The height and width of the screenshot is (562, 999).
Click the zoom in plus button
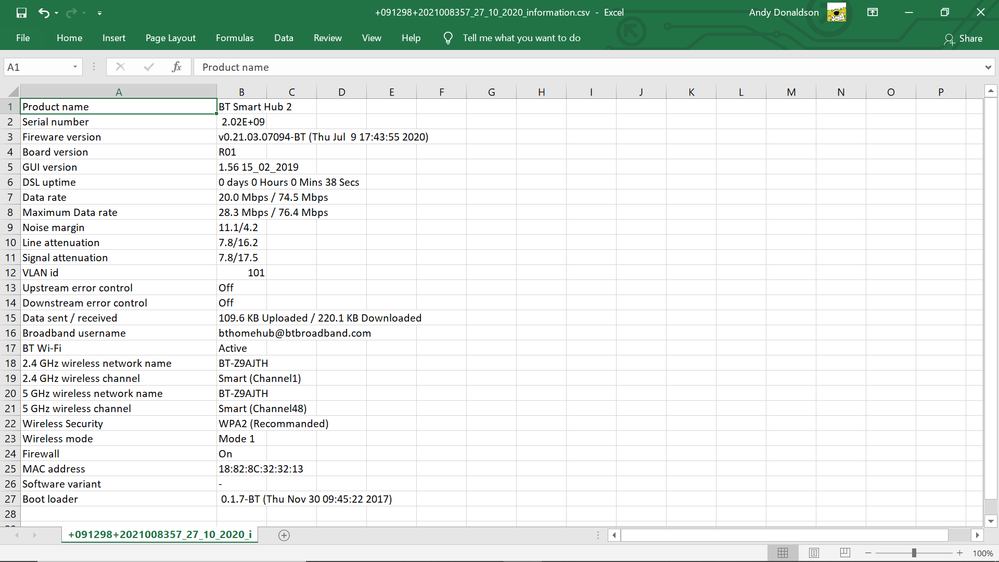(960, 553)
